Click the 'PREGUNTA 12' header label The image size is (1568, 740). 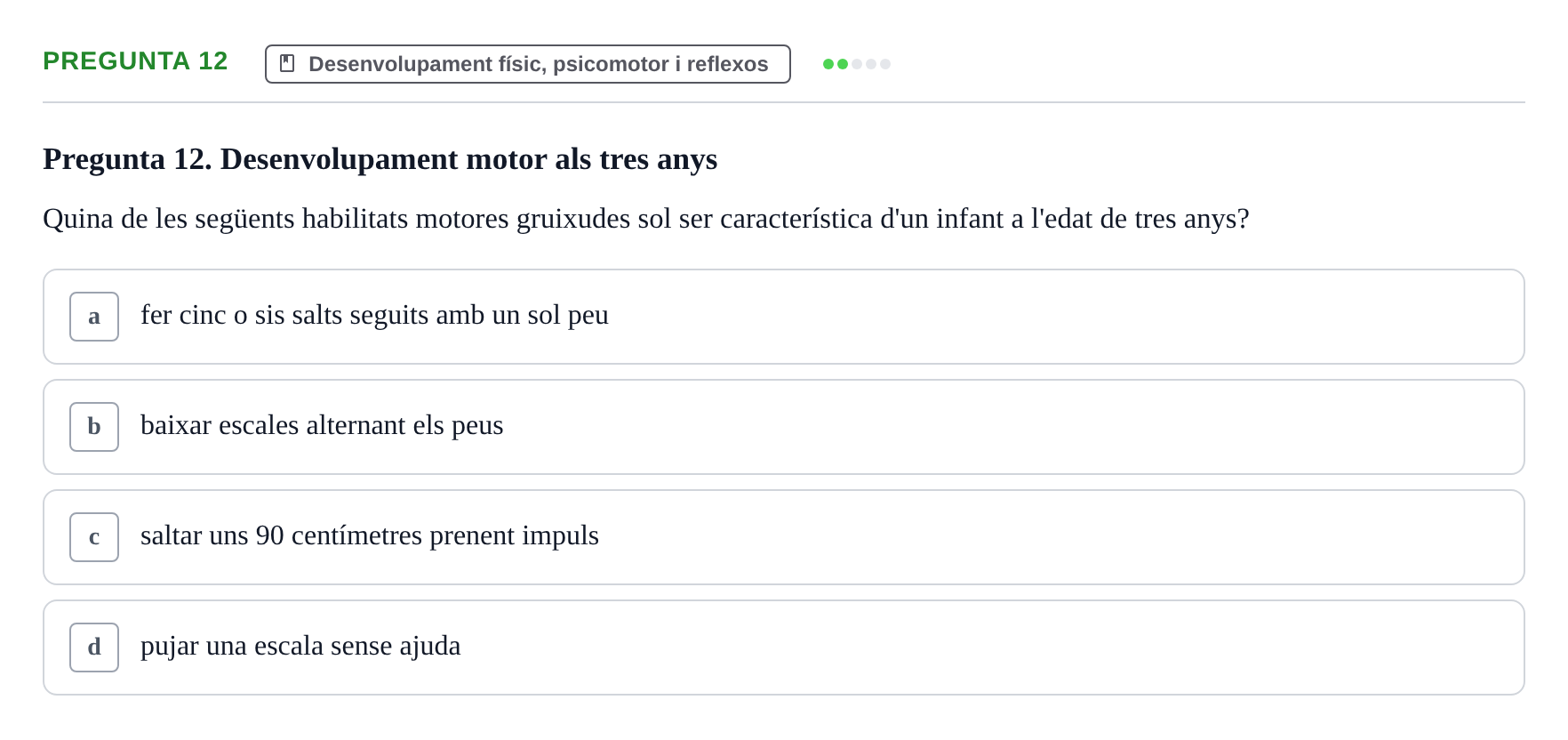click(x=135, y=60)
